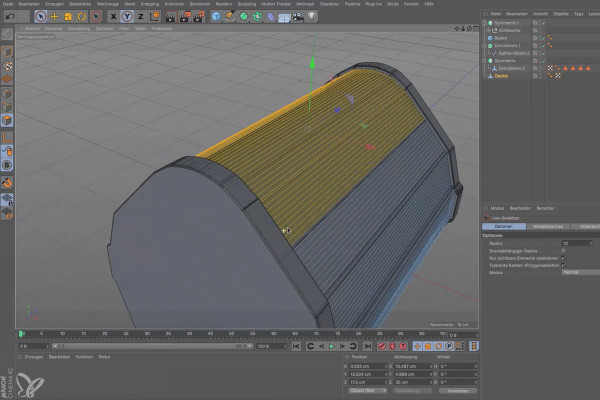Viewport: 600px width, 400px height.
Task: Select the Deckel object in object manager
Action: click(501, 76)
